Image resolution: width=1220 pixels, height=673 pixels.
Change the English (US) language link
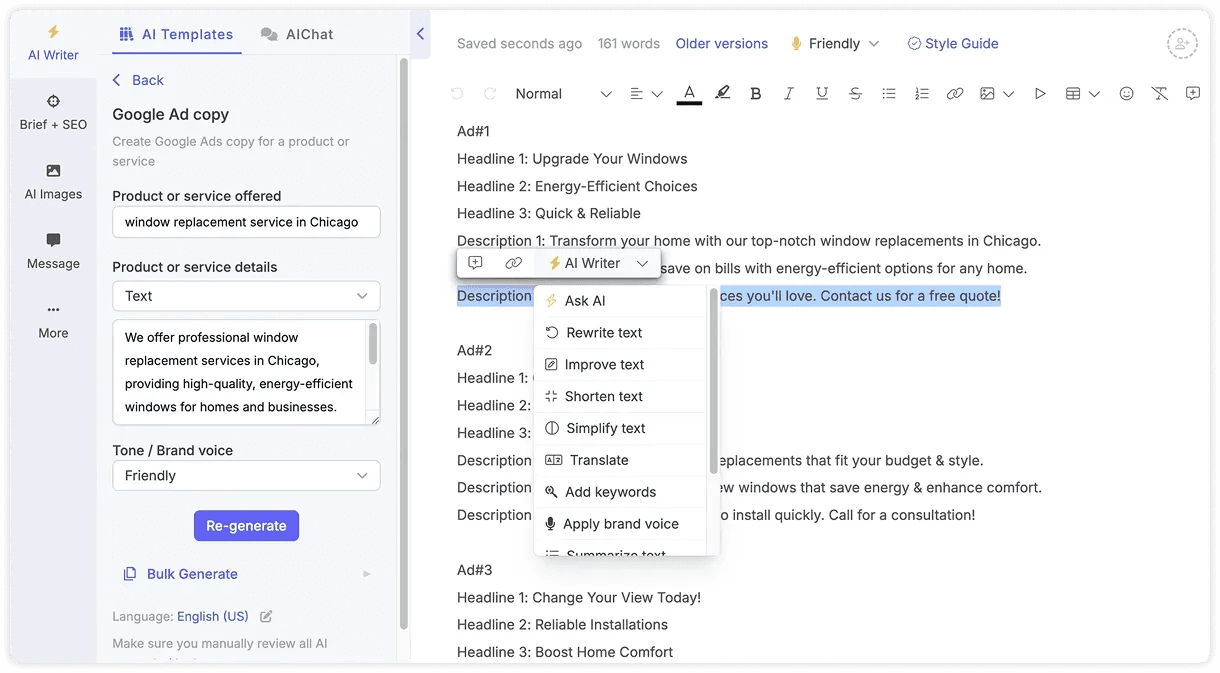(213, 616)
